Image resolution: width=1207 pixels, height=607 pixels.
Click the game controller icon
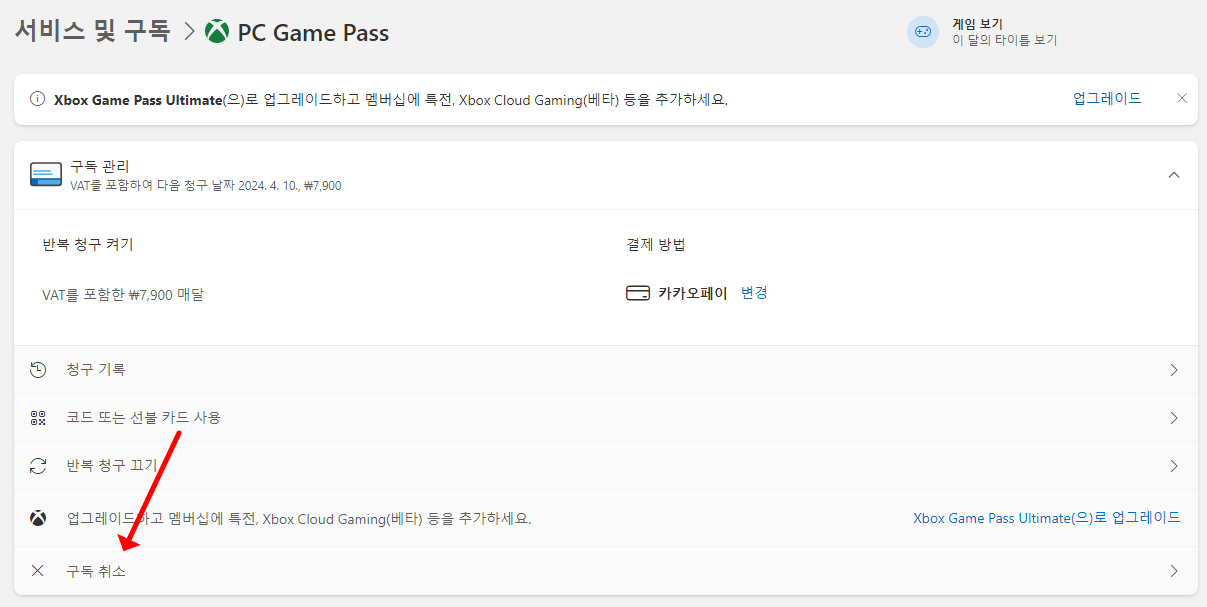tap(923, 32)
